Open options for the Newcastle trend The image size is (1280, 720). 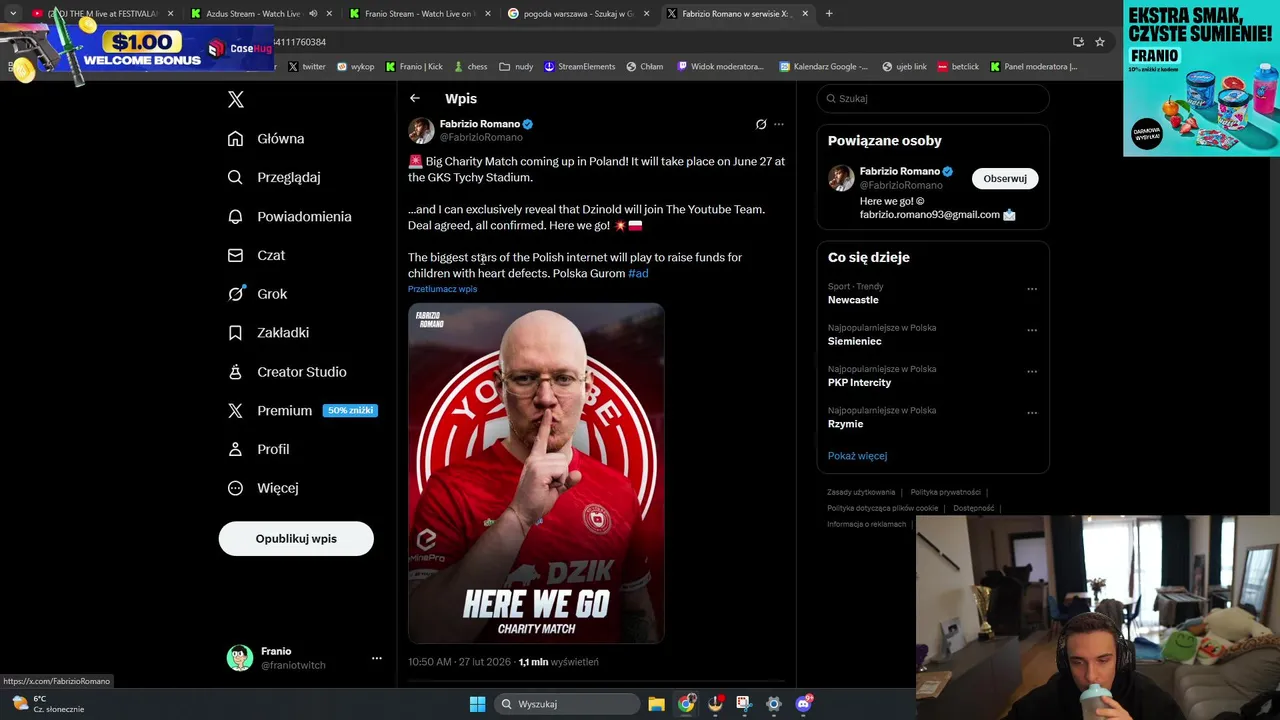pyautogui.click(x=1032, y=289)
